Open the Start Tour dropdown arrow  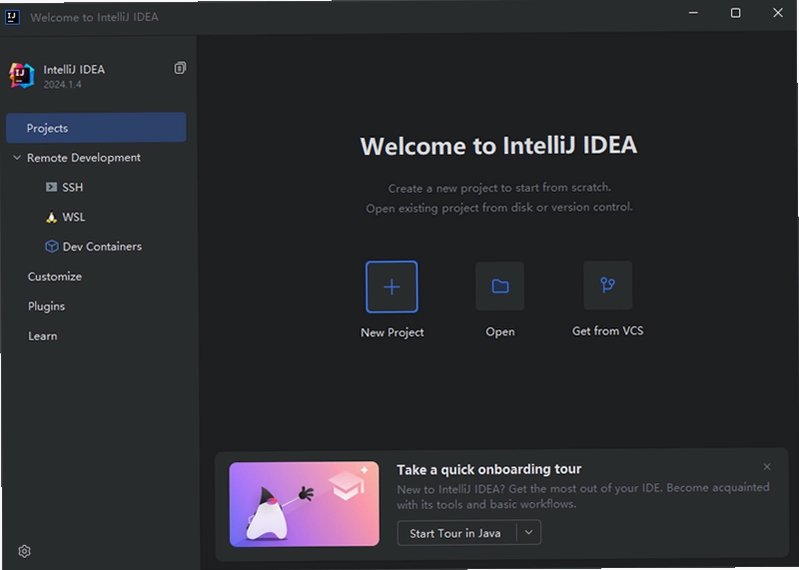[x=529, y=532]
